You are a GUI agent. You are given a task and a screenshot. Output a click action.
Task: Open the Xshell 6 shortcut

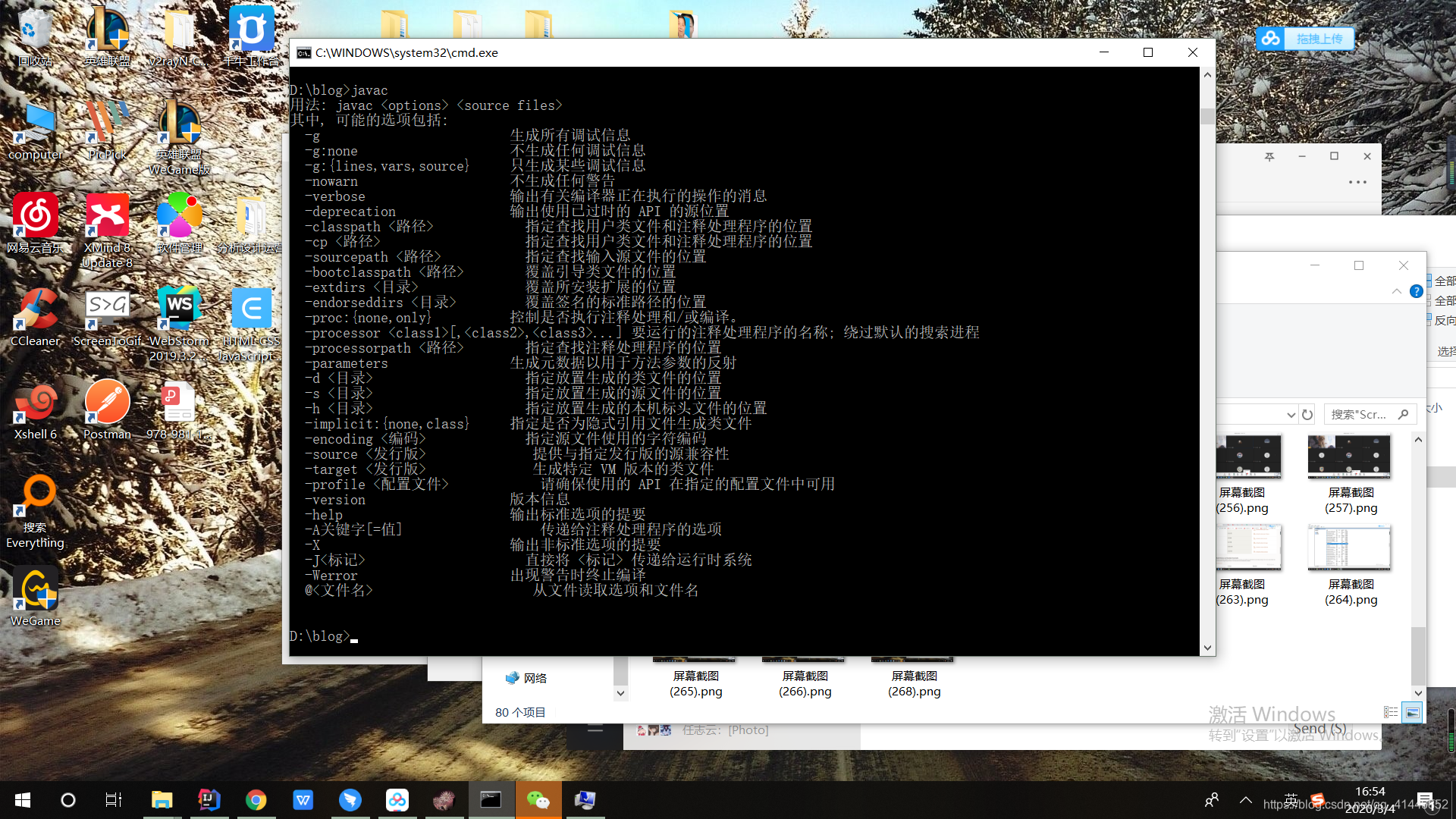[x=35, y=403]
